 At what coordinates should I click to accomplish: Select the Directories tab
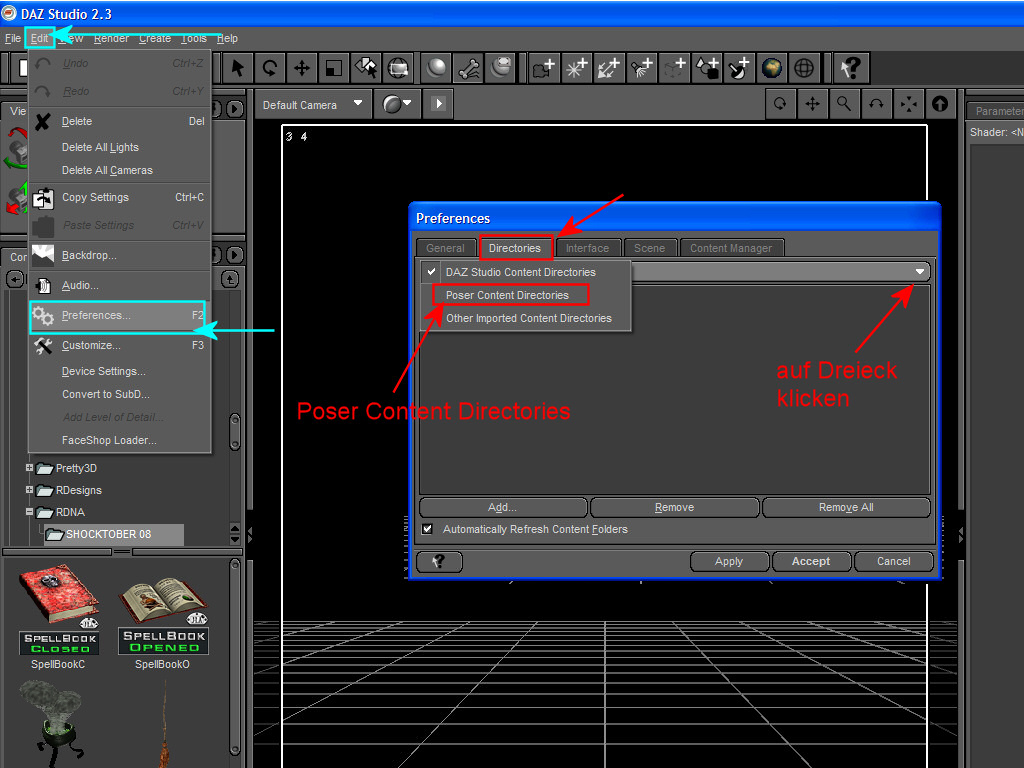[515, 248]
